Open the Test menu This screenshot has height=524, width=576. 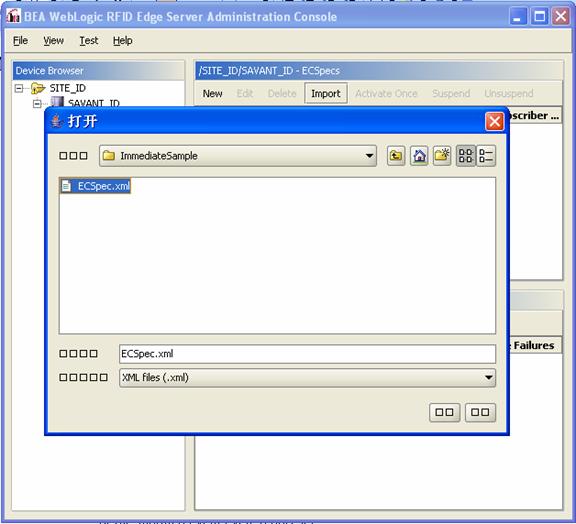(89, 40)
